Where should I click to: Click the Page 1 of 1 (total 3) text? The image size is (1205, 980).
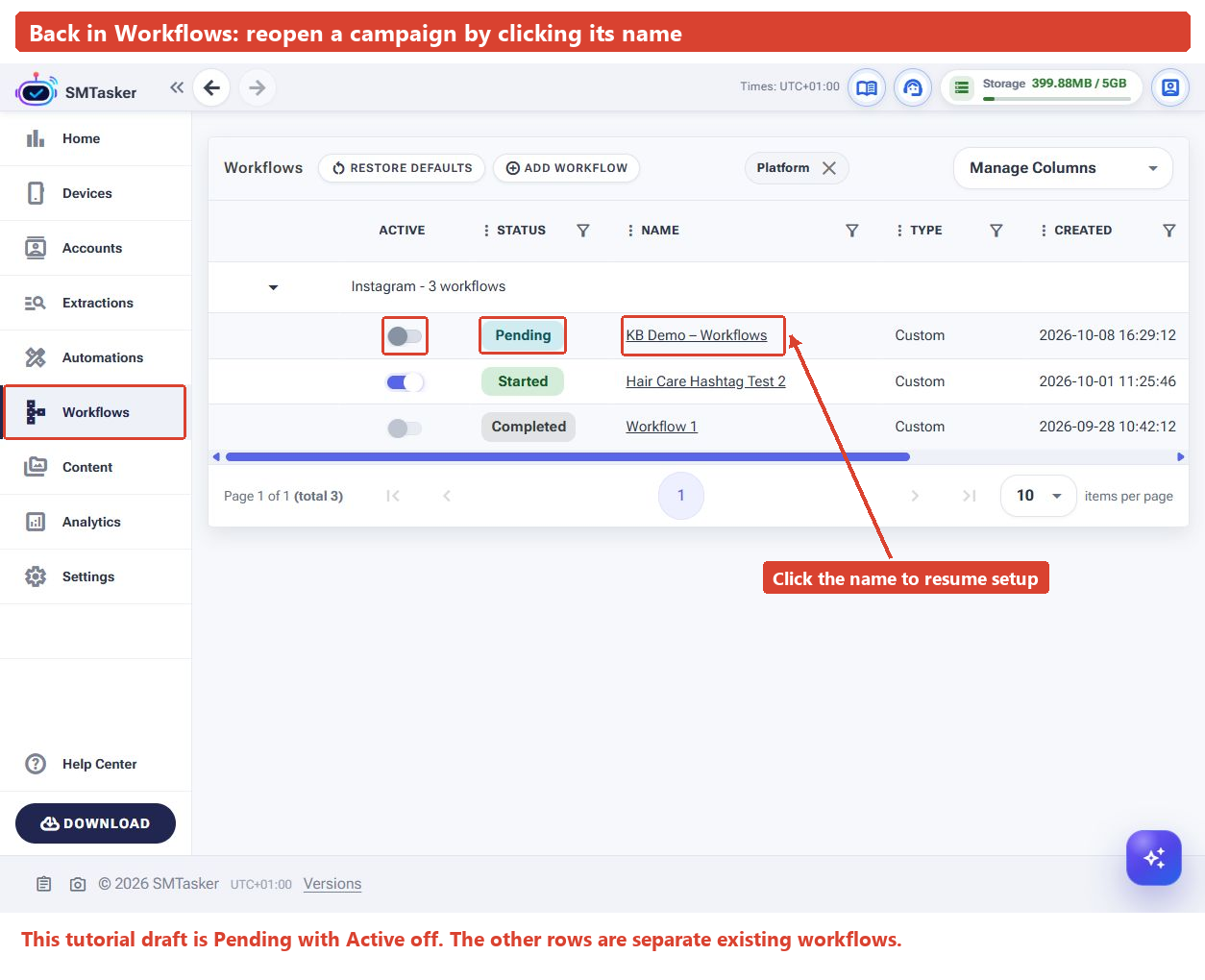coord(283,496)
